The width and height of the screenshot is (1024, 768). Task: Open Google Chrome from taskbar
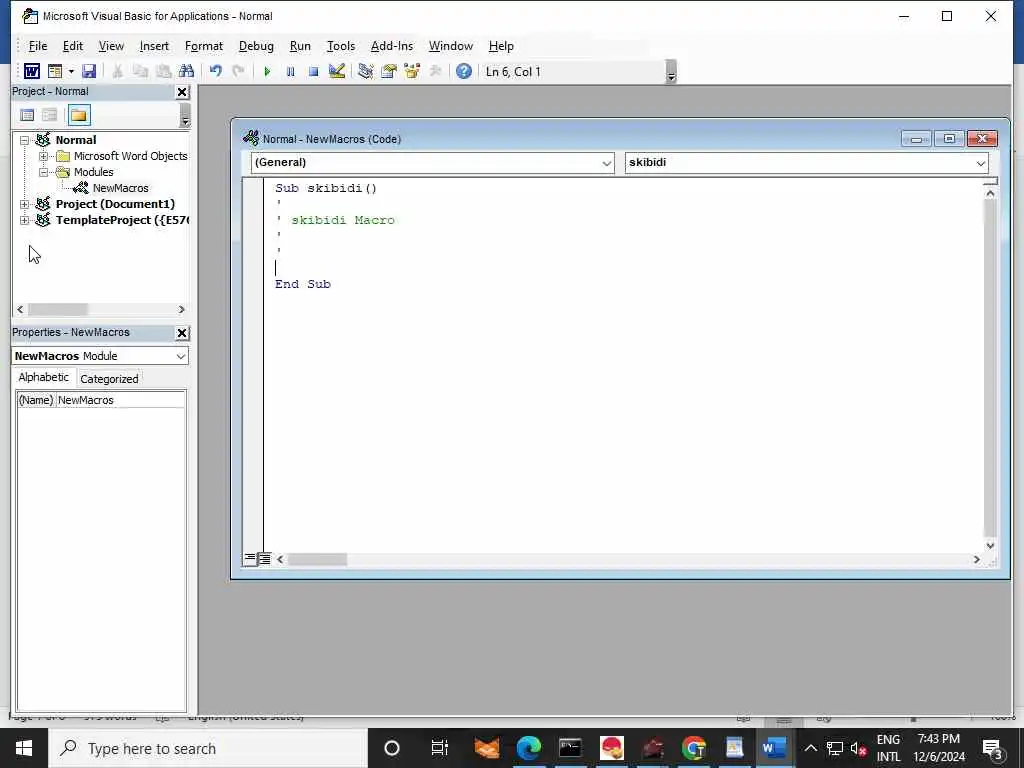[x=694, y=748]
